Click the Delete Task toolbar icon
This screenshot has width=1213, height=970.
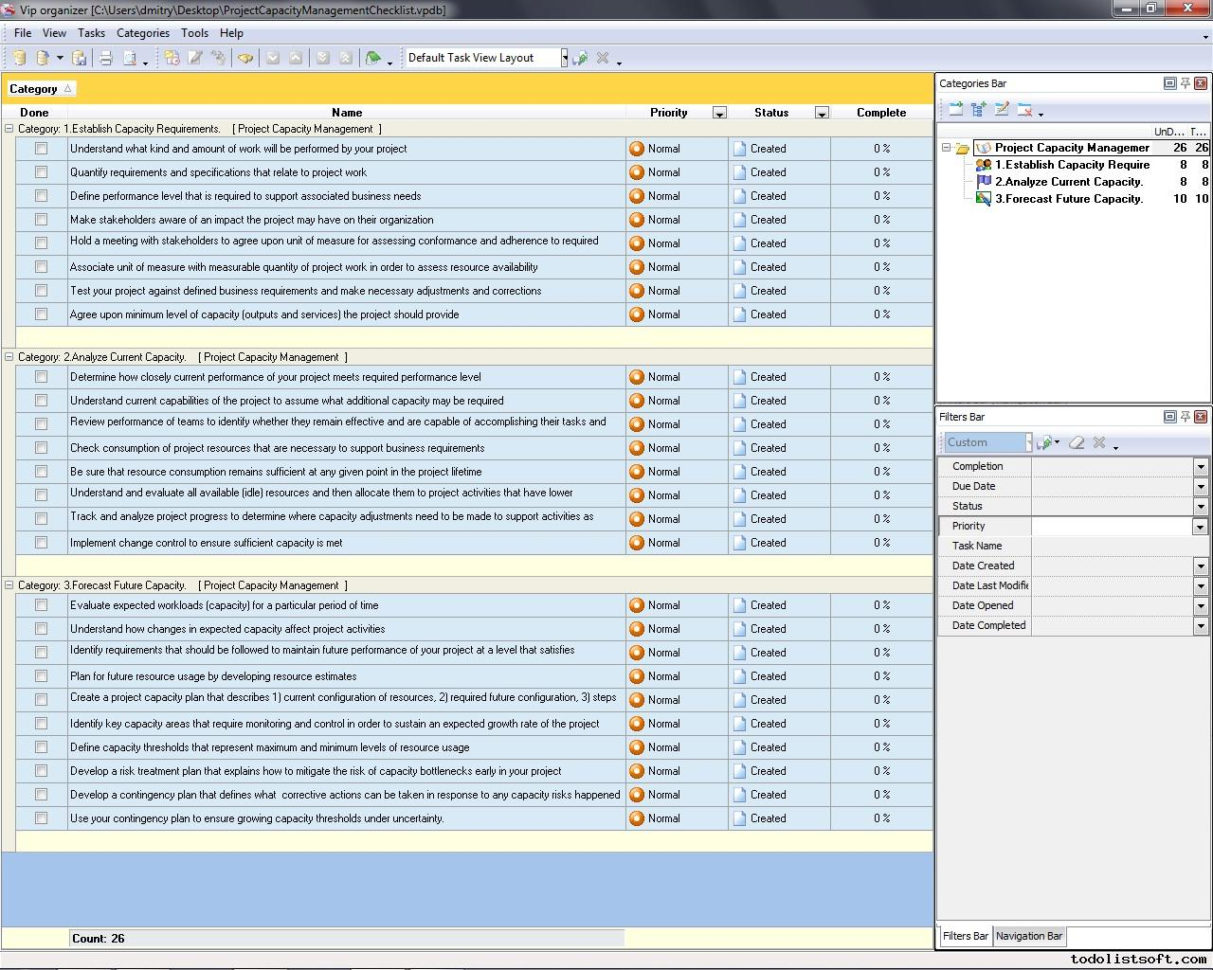point(220,57)
